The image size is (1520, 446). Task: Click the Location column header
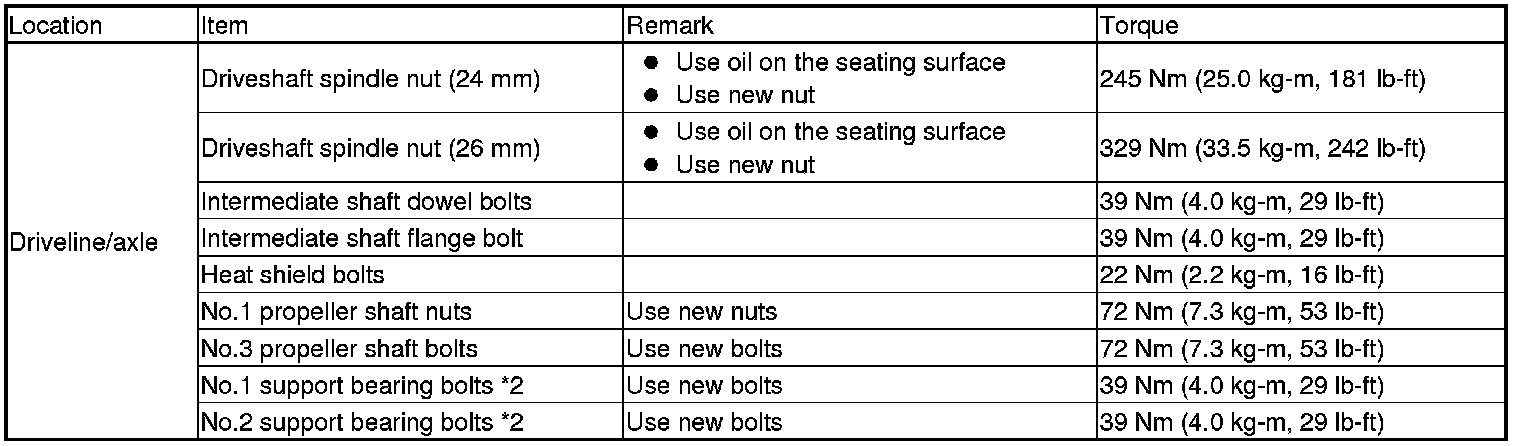point(56,26)
